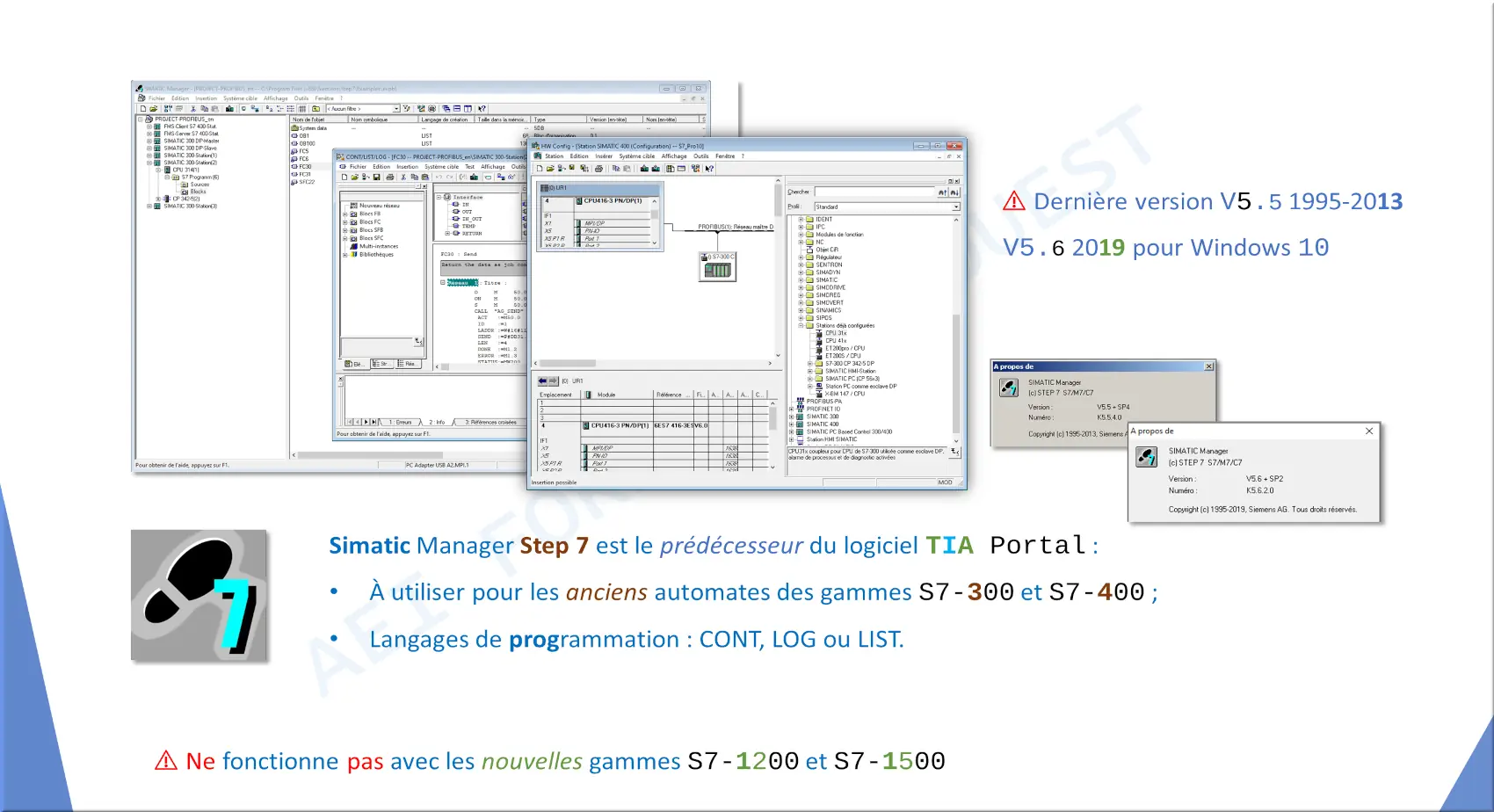This screenshot has height=812, width=1494.
Task: Select Réseau 1 title in code editor
Action: [x=461, y=283]
